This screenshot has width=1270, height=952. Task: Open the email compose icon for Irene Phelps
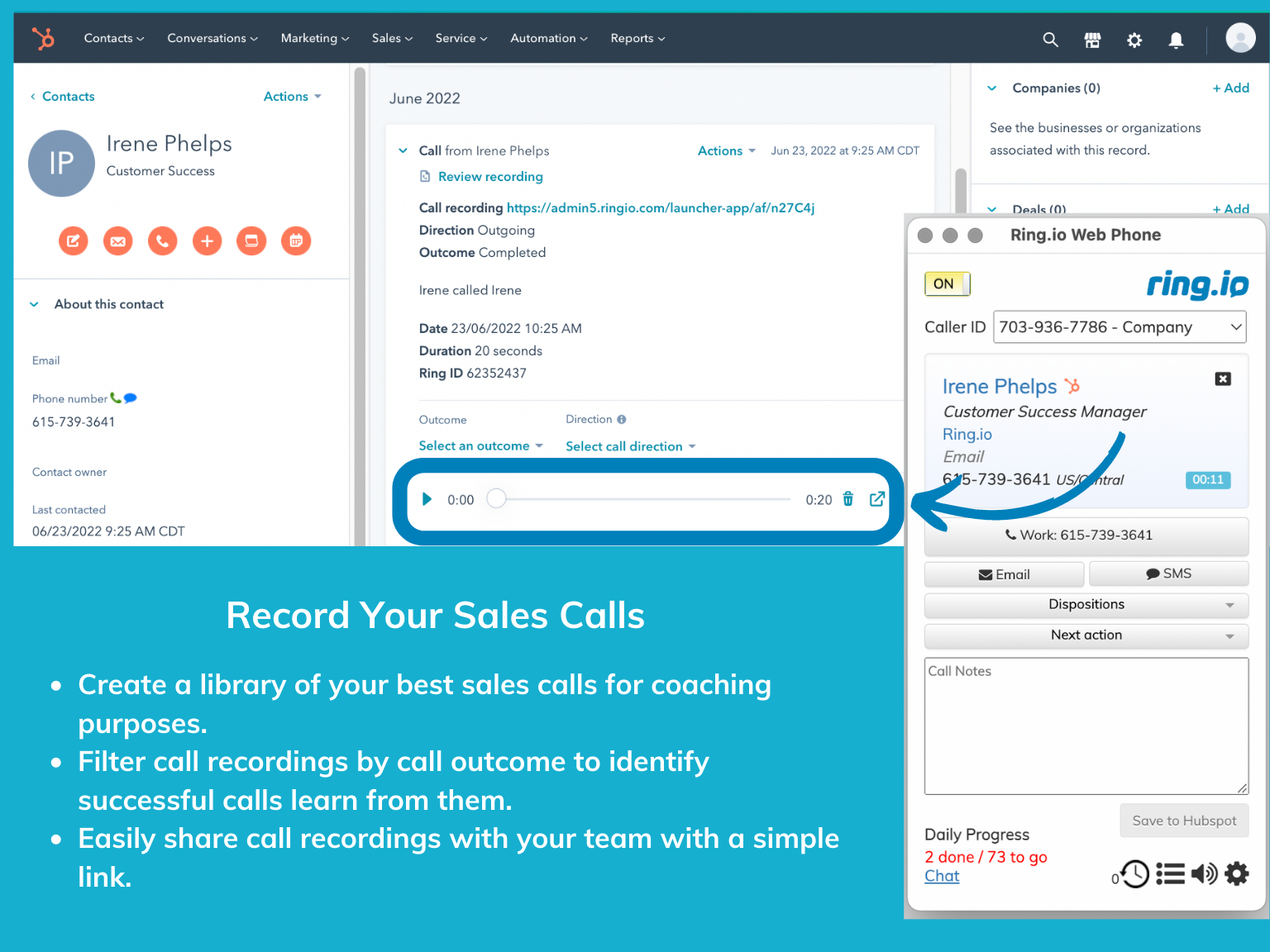[x=117, y=240]
